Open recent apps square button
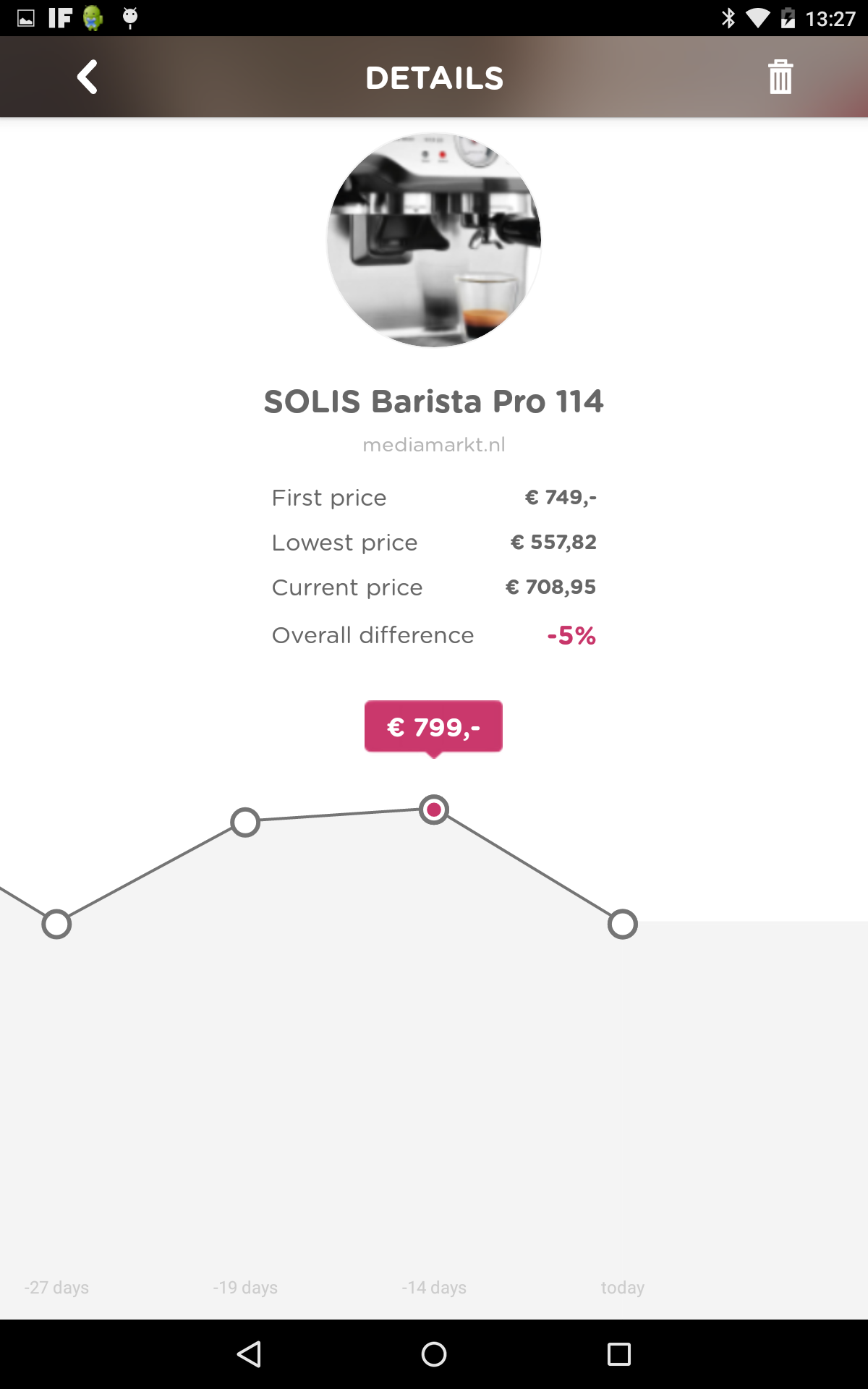This screenshot has width=868, height=1389. click(618, 1354)
